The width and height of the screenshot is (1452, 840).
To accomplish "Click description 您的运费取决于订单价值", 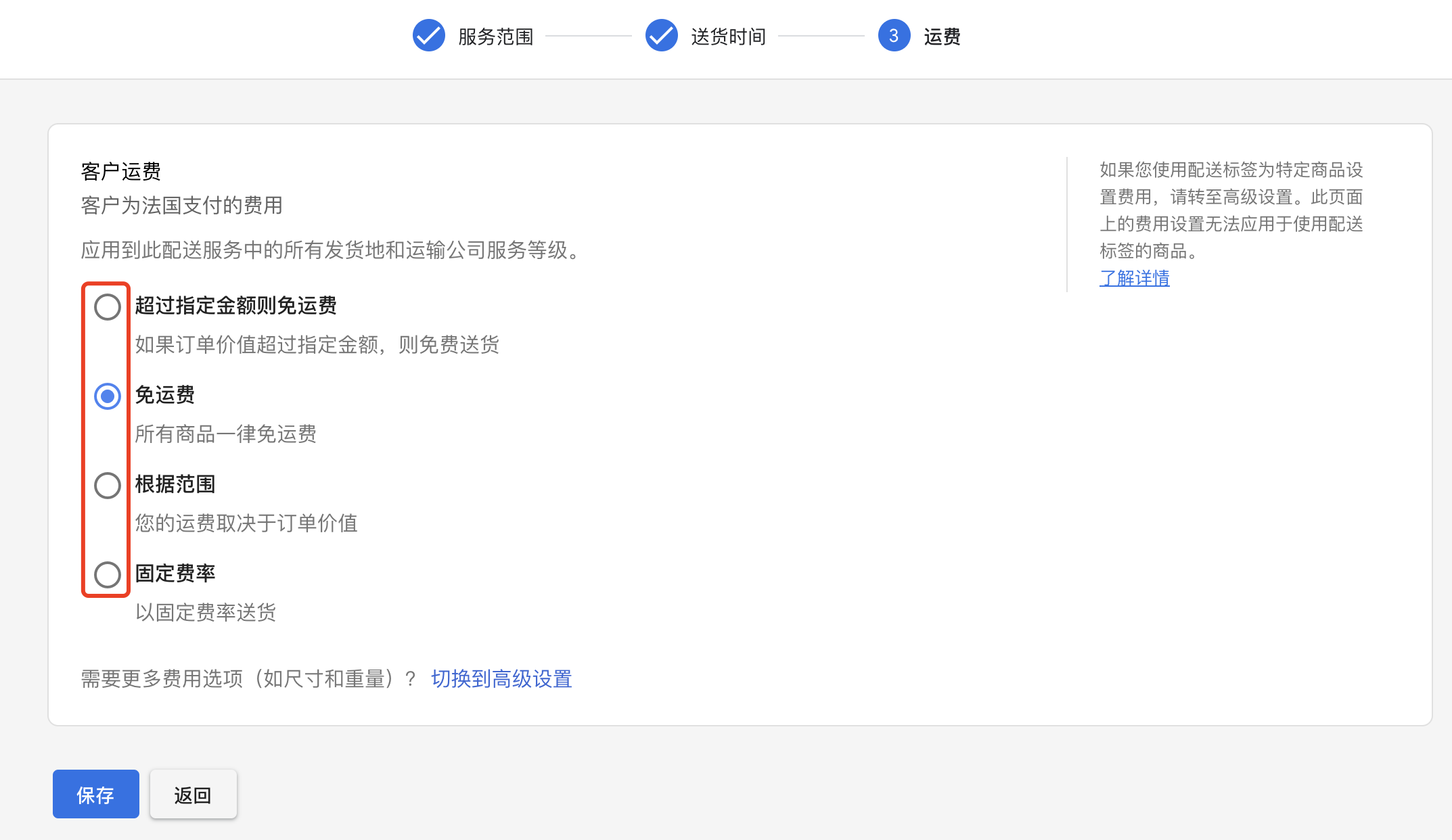I will pos(246,523).
